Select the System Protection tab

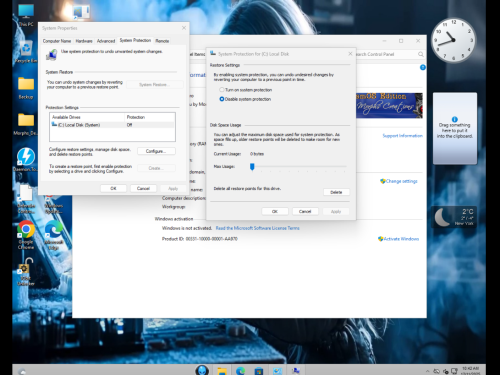click(x=135, y=40)
